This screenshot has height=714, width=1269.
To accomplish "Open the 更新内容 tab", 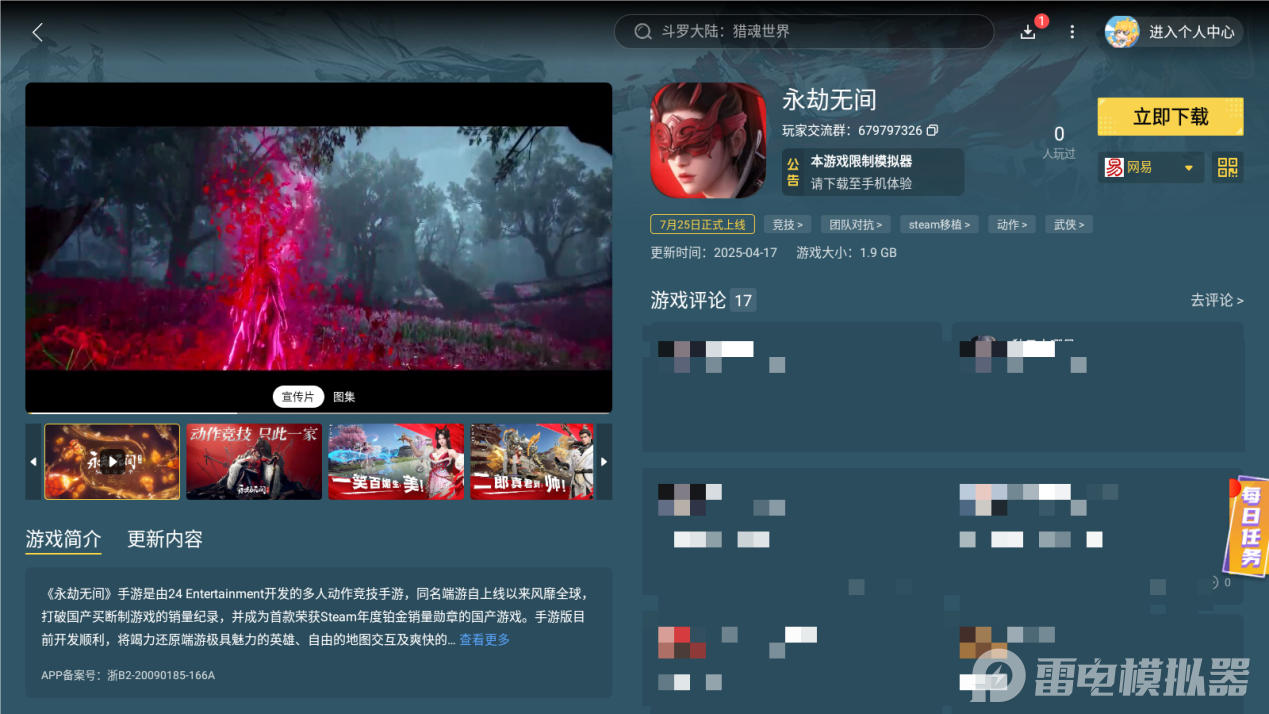I will pos(164,539).
